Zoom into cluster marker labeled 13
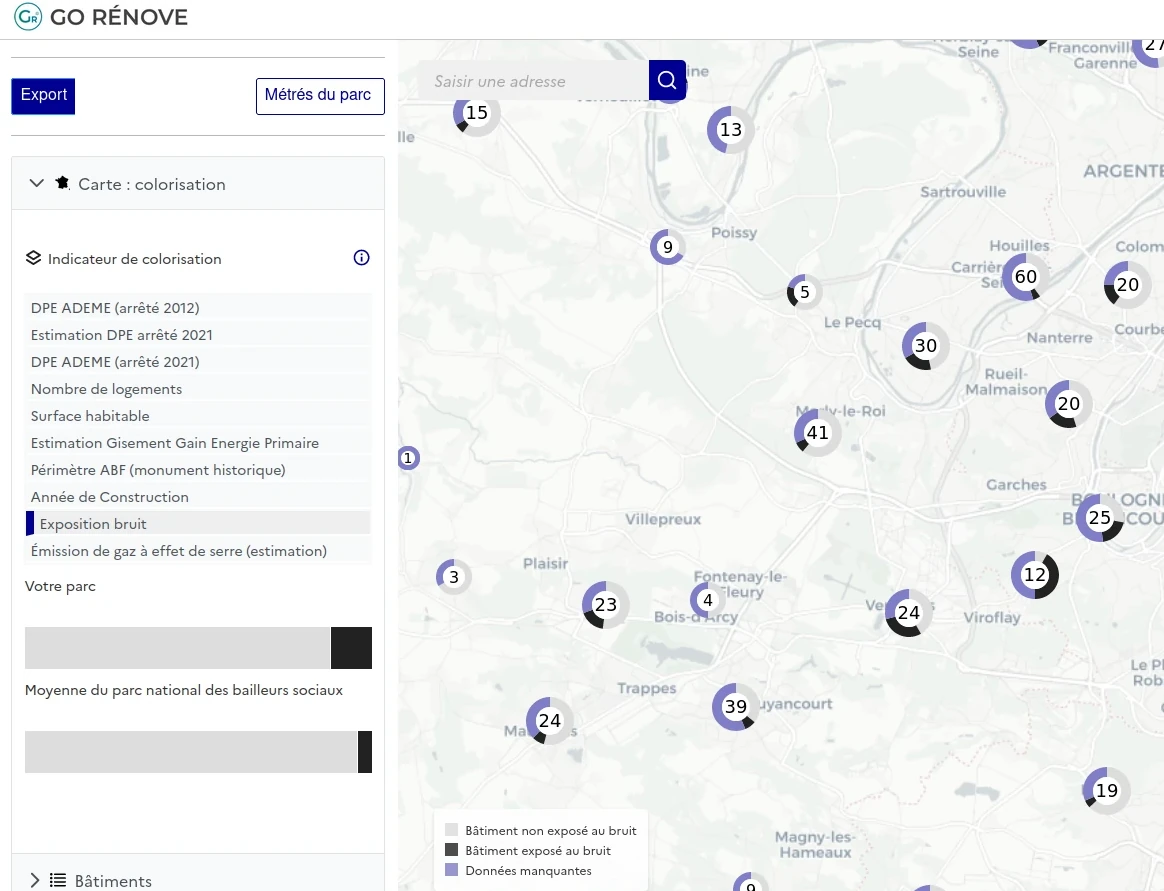 (730, 130)
